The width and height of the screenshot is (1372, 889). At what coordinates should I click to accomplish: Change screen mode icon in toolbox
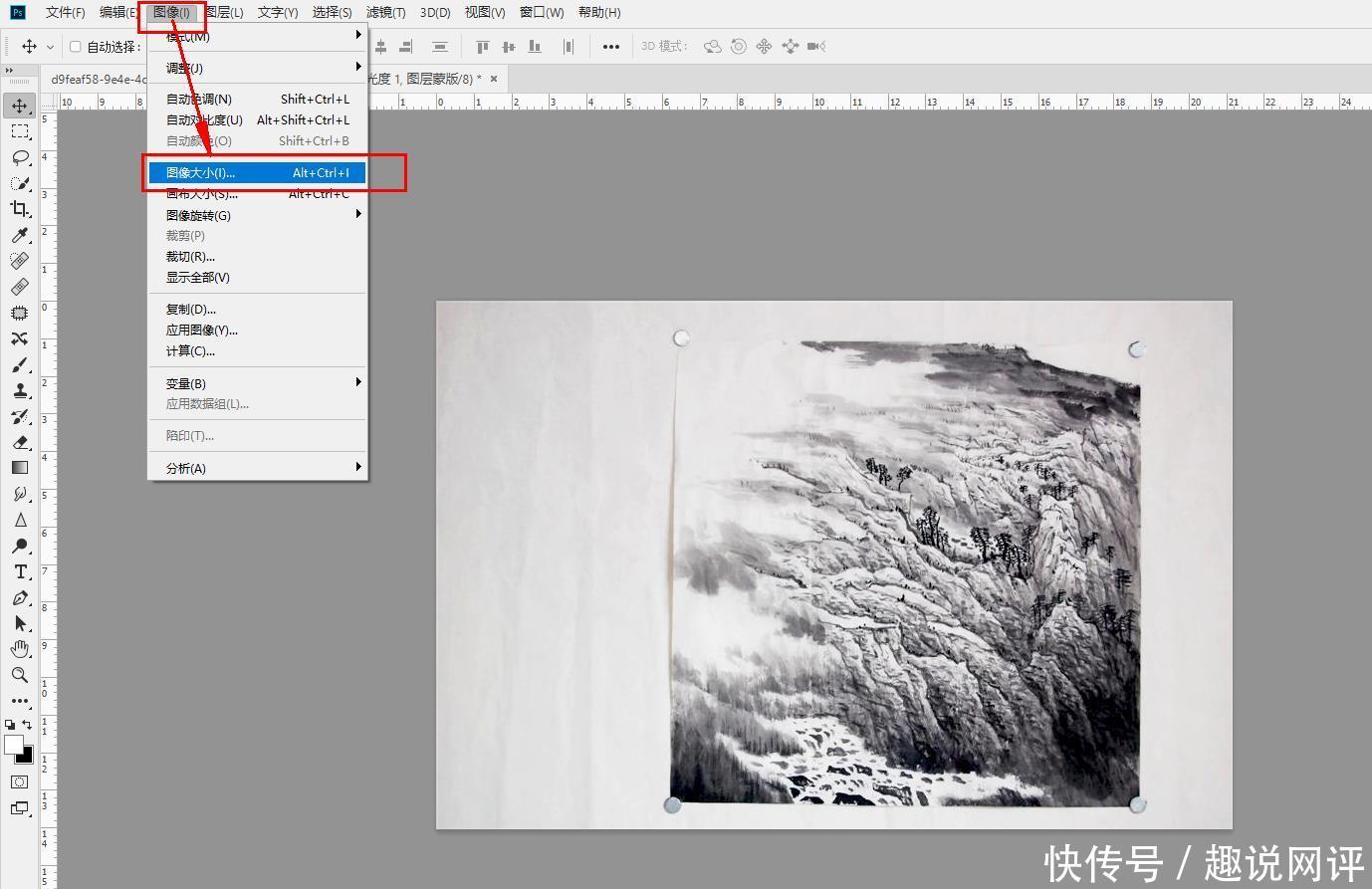pyautogui.click(x=19, y=808)
